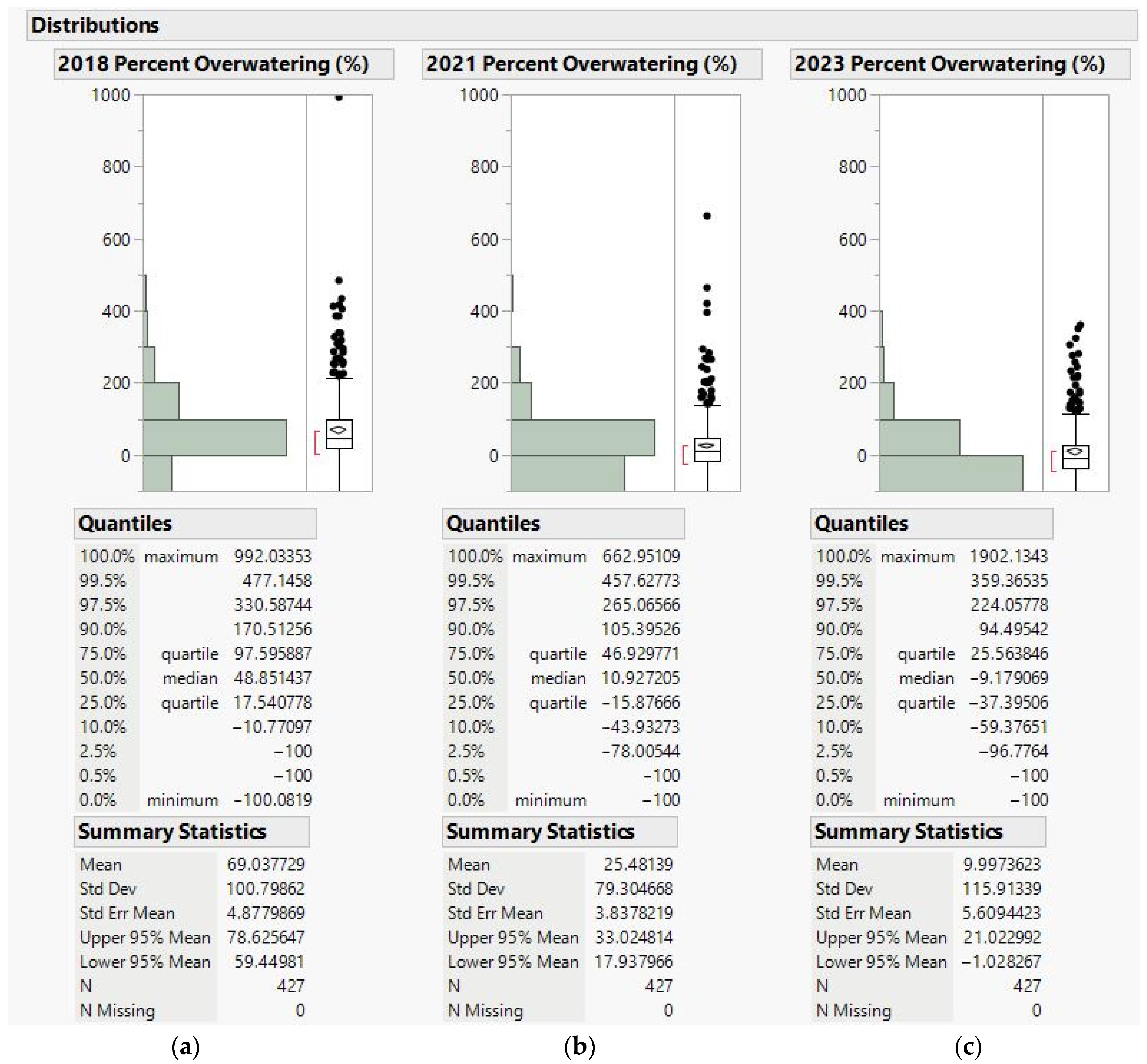Screen dimensions: 1147x1064
Task: Click the mean diamond in 2023 box plot
Action: [x=1075, y=451]
